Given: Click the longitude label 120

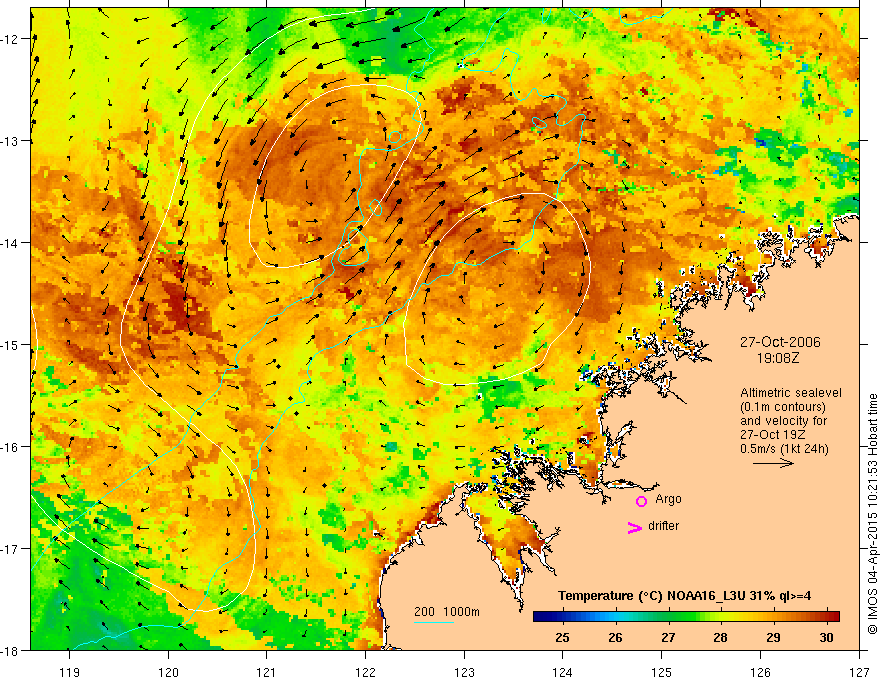Looking at the screenshot, I should click(168, 672).
